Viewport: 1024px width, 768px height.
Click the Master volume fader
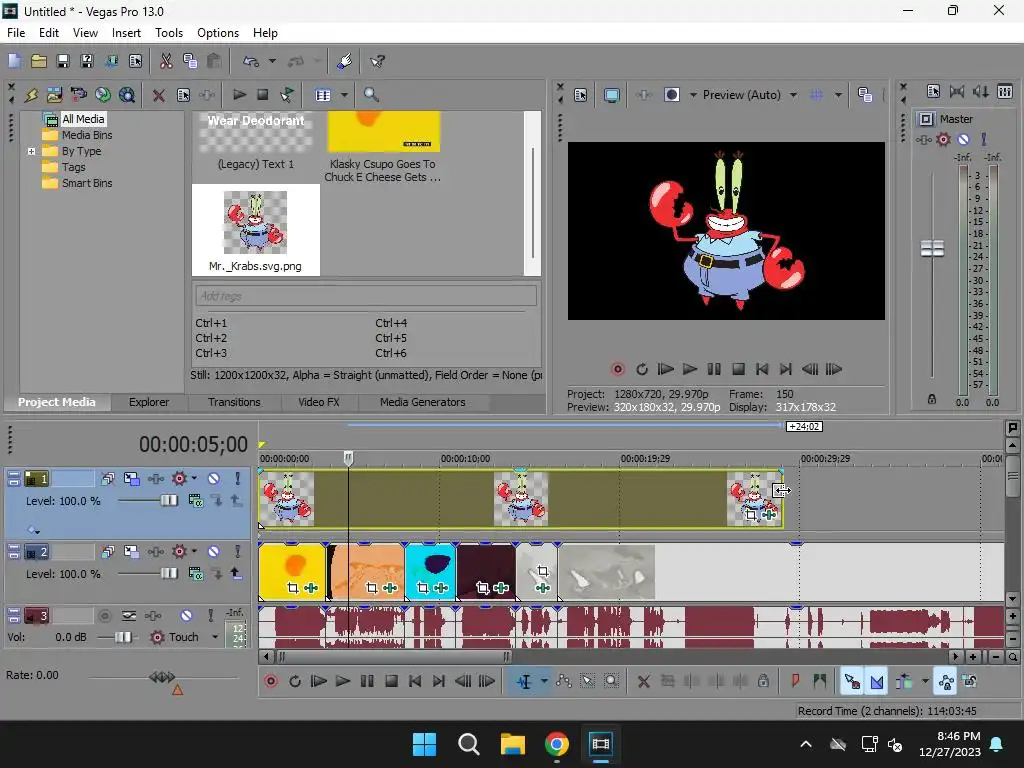coord(932,248)
